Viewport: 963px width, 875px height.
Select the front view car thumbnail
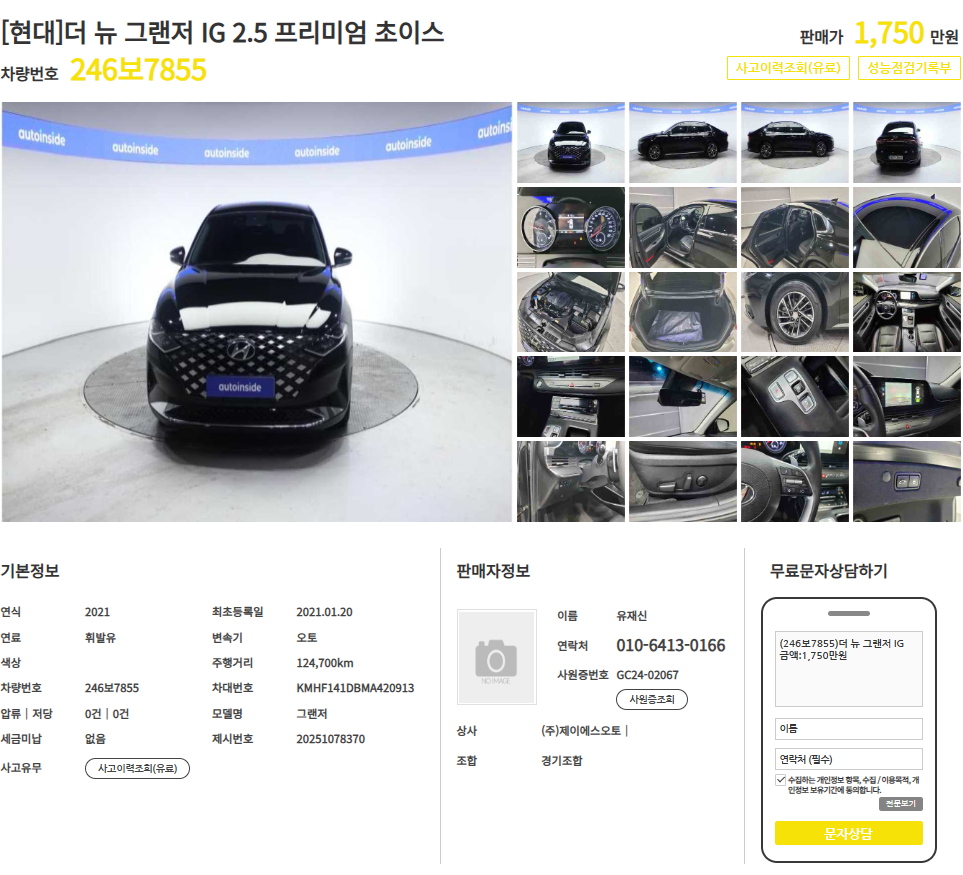point(571,142)
